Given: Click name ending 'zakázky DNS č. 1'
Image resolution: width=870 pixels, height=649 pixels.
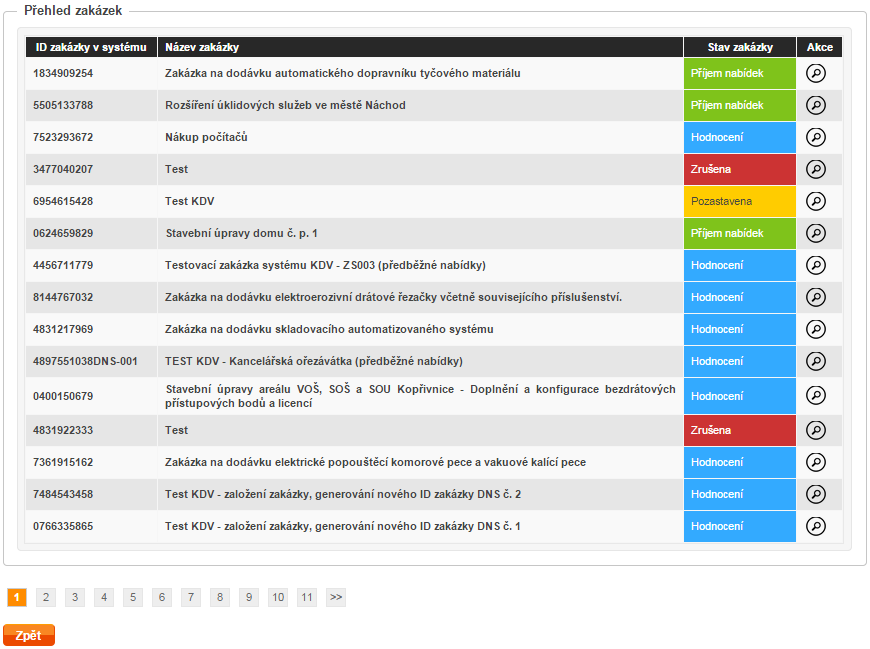Looking at the screenshot, I should (343, 526).
